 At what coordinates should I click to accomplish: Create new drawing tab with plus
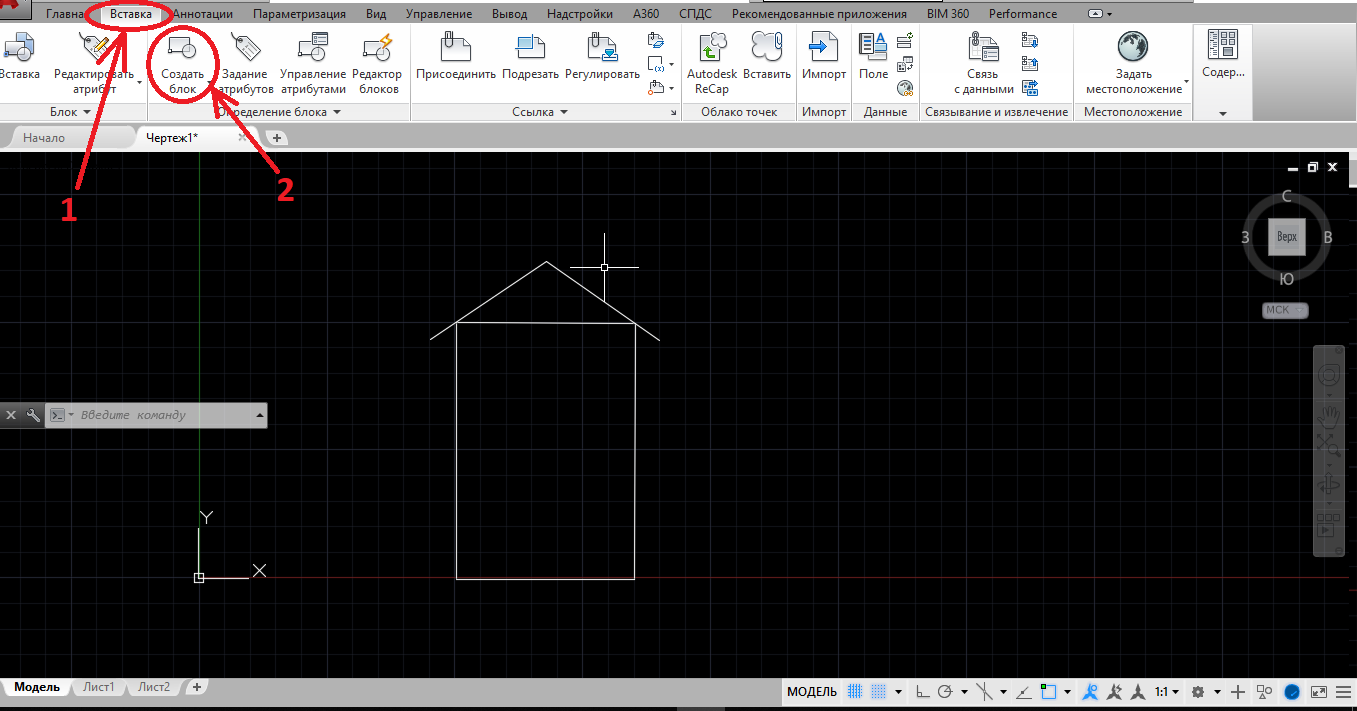pyautogui.click(x=277, y=138)
